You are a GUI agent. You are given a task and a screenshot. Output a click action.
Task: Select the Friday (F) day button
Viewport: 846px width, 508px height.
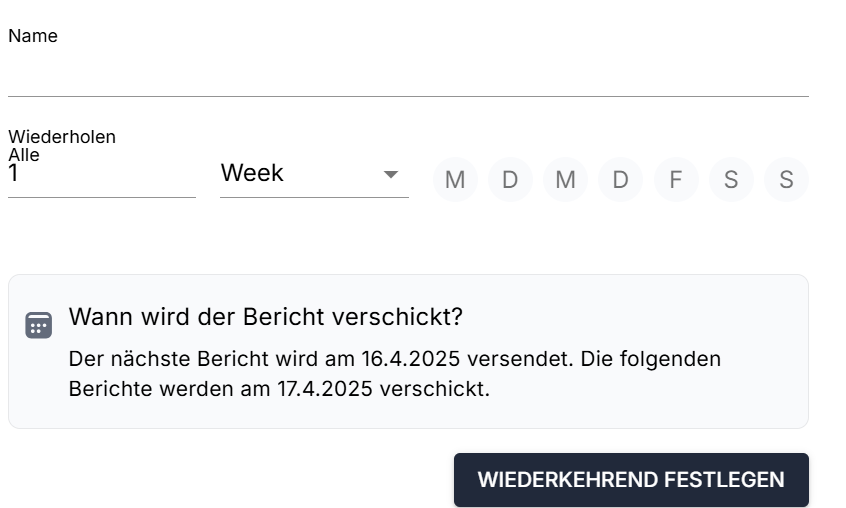tap(676, 180)
